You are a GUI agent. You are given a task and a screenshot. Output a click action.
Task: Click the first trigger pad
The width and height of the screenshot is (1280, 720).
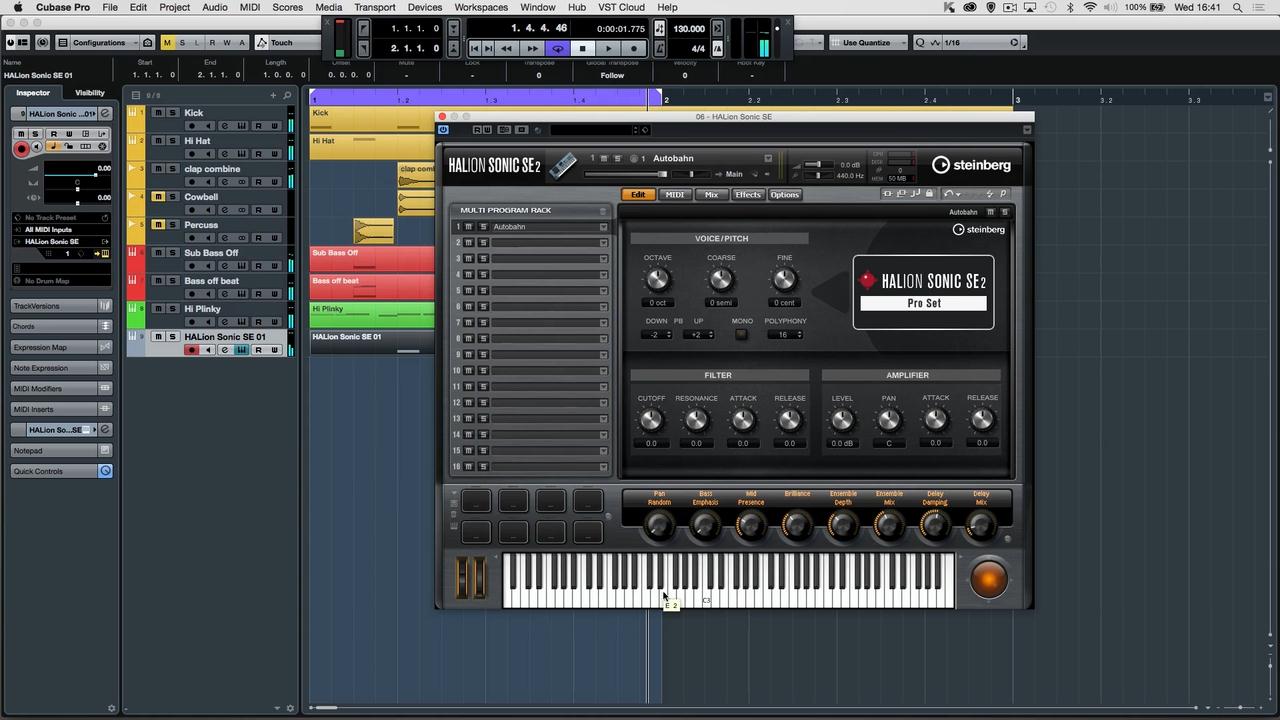point(476,501)
